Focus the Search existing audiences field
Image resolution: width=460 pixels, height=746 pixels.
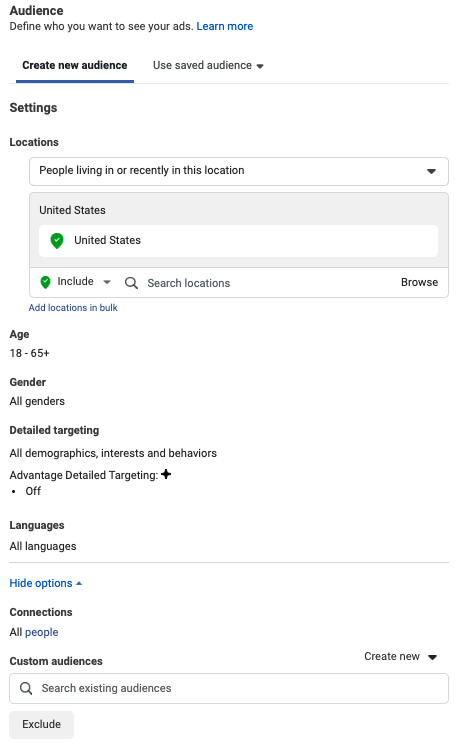point(229,688)
